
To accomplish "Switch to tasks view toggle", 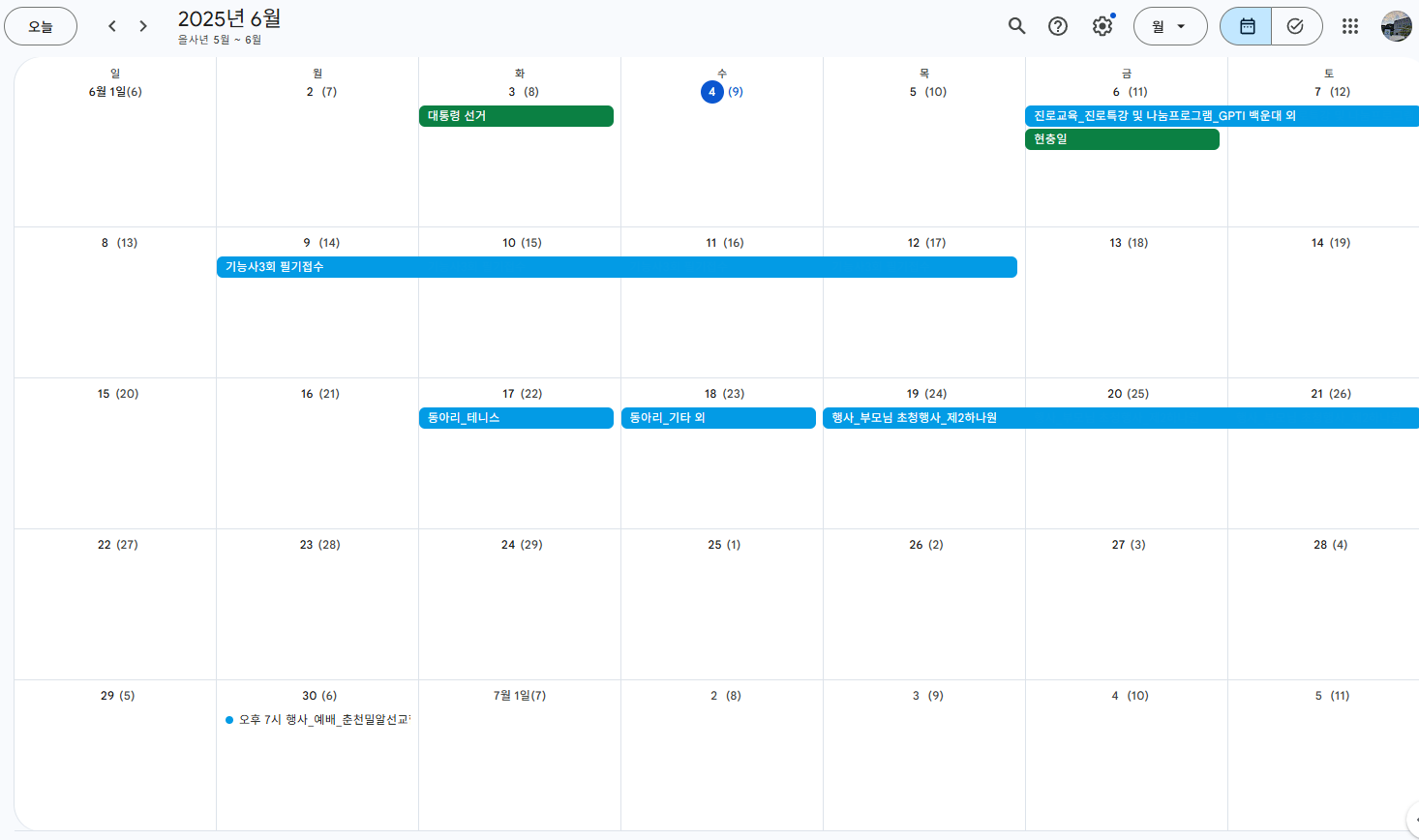I will click(x=1296, y=26).
